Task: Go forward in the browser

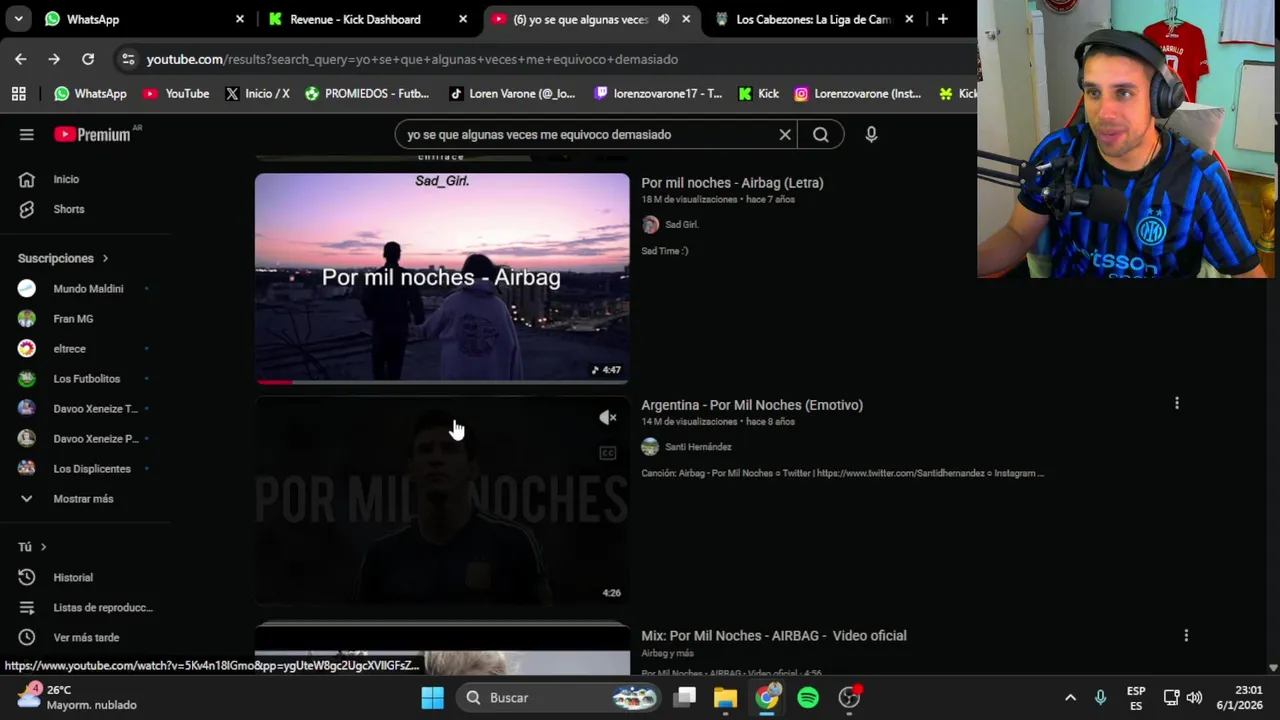Action: tap(54, 59)
